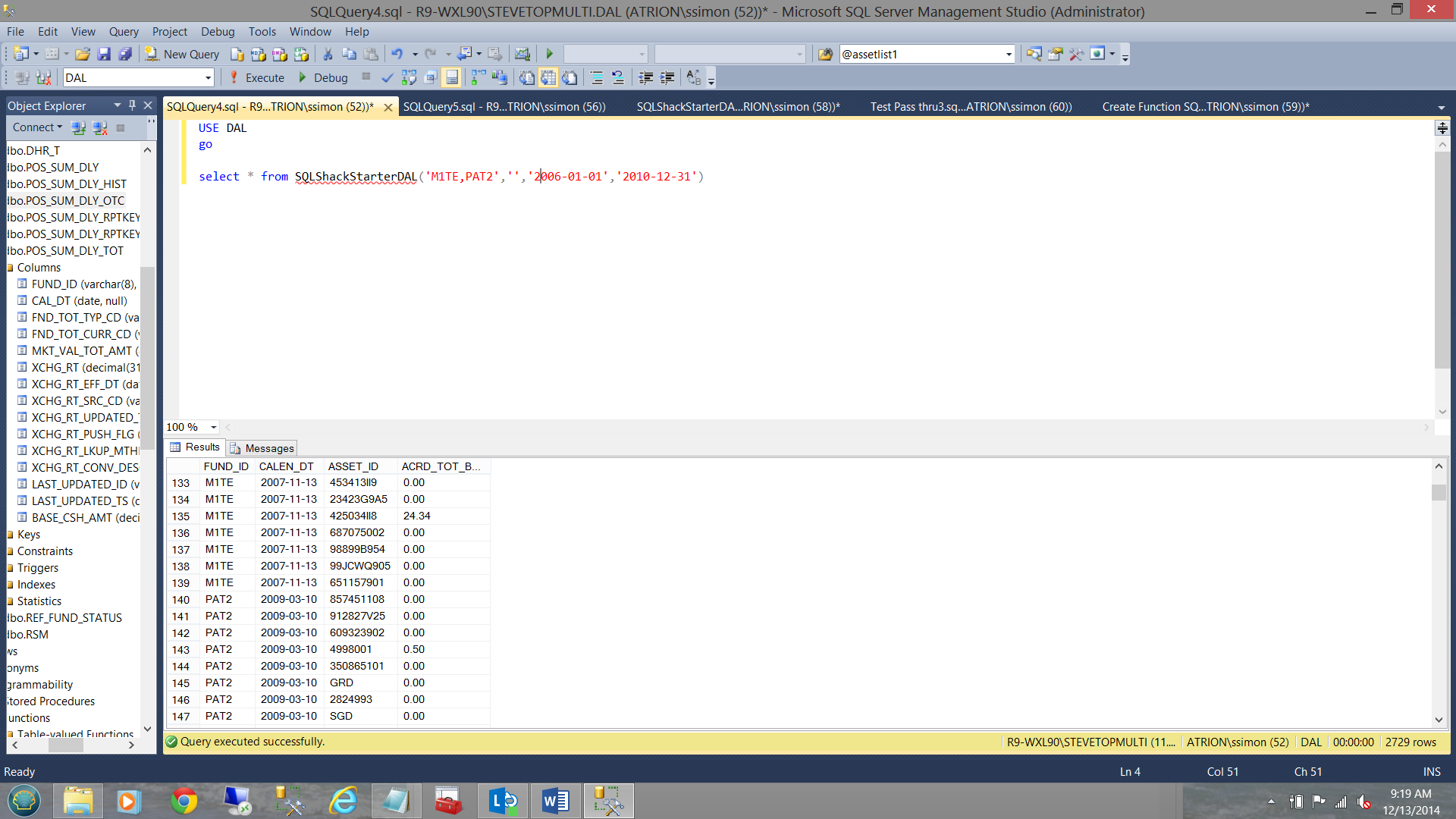
Task: Switch to the Messages tab
Action: 262,448
